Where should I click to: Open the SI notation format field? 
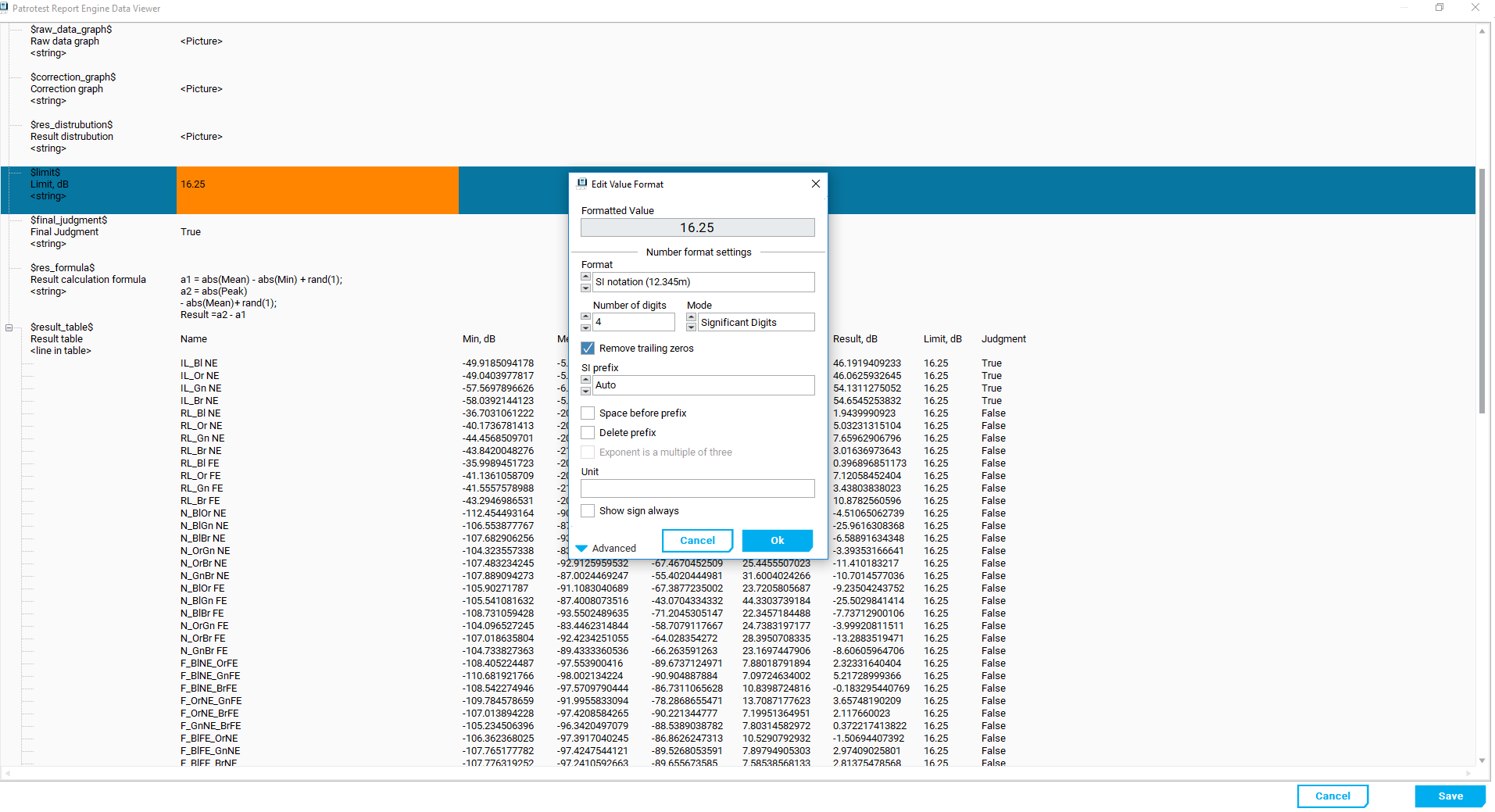coord(703,282)
